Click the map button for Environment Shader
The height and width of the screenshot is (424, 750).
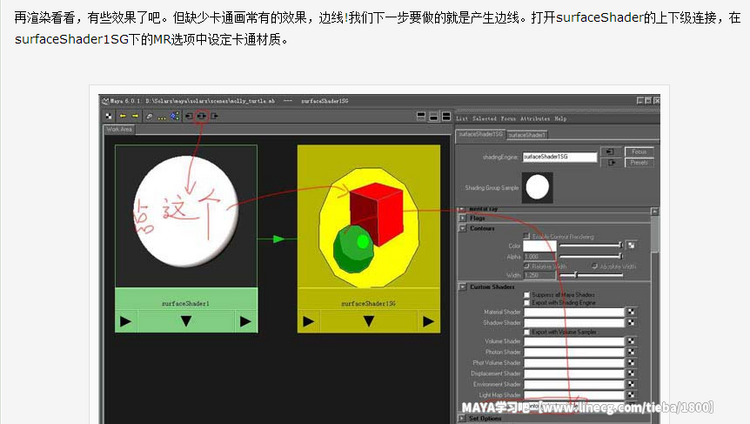click(631, 384)
